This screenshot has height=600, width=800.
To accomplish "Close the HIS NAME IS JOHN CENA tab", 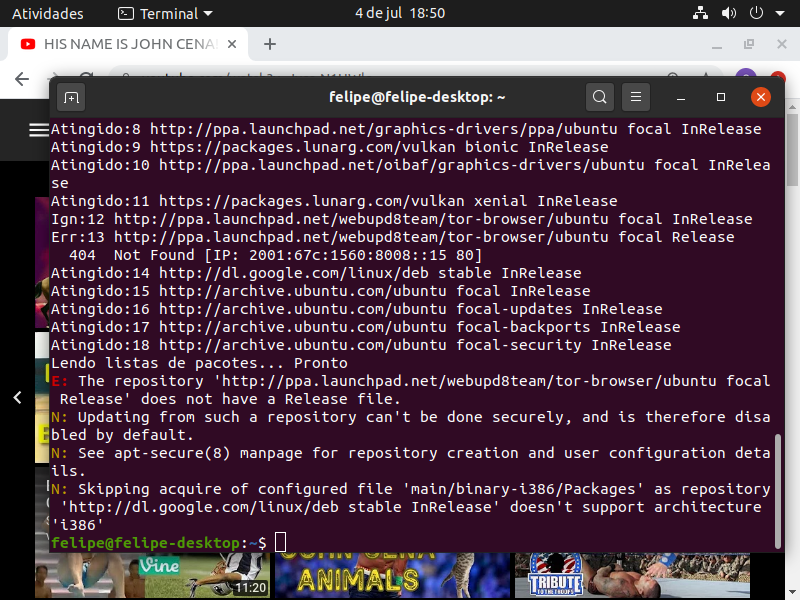I will click(232, 44).
